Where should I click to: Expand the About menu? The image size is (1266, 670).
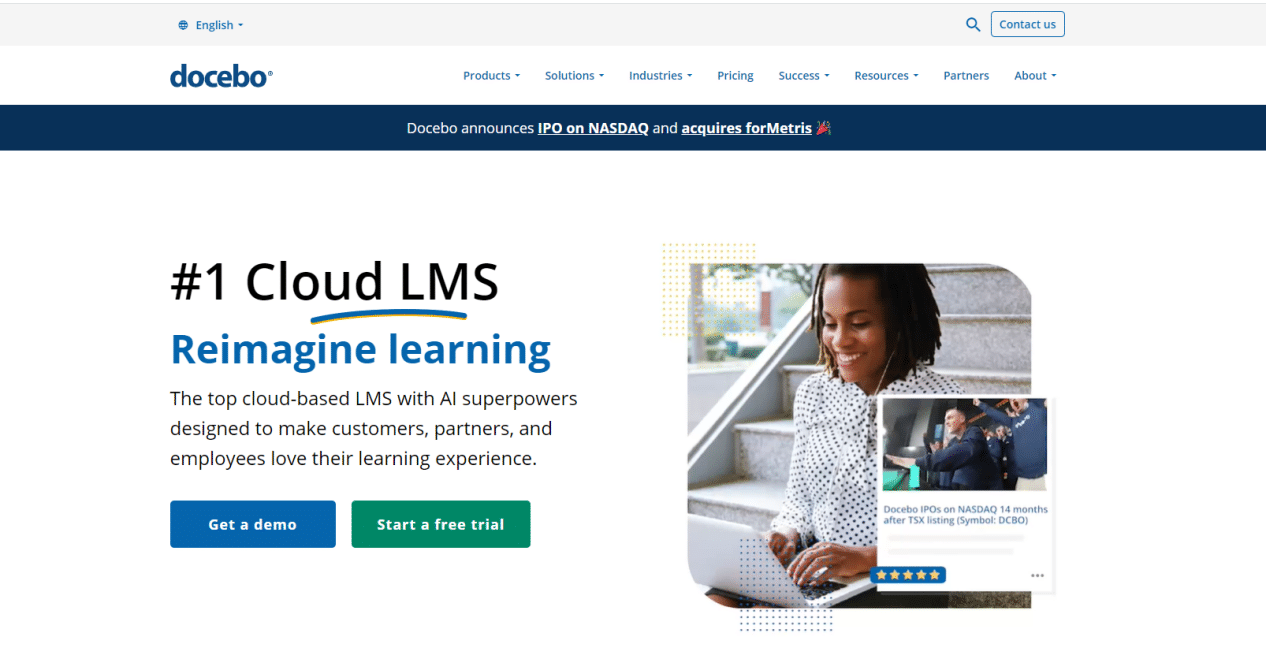(1035, 76)
